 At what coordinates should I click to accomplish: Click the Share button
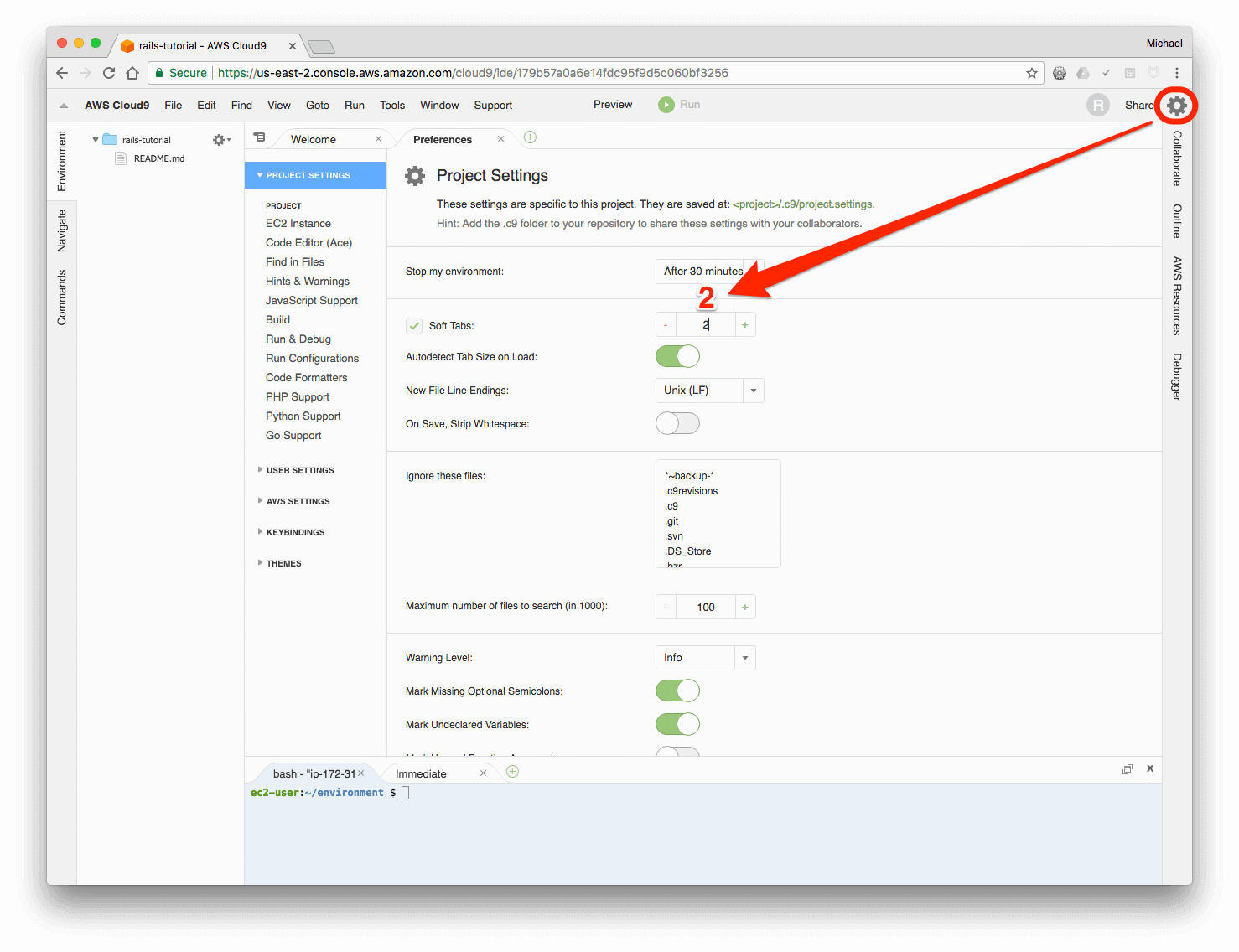coord(1139,106)
